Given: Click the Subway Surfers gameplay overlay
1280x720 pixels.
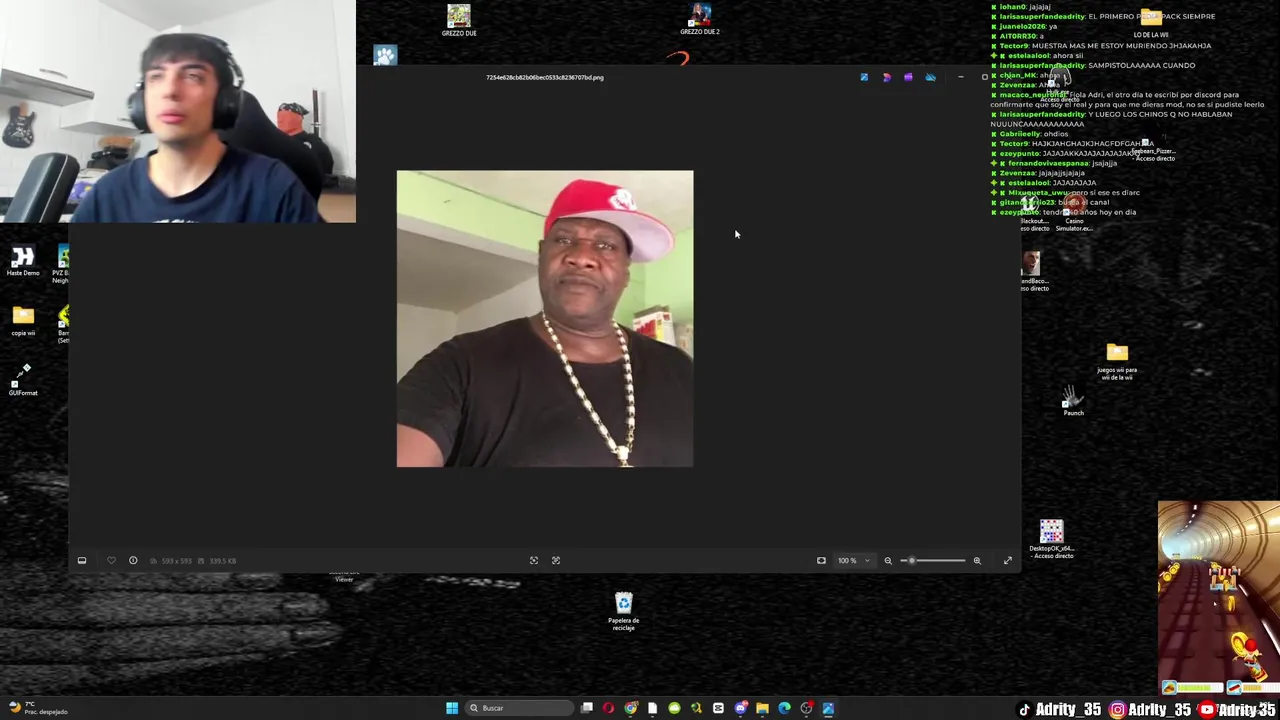Looking at the screenshot, I should click(x=1218, y=598).
